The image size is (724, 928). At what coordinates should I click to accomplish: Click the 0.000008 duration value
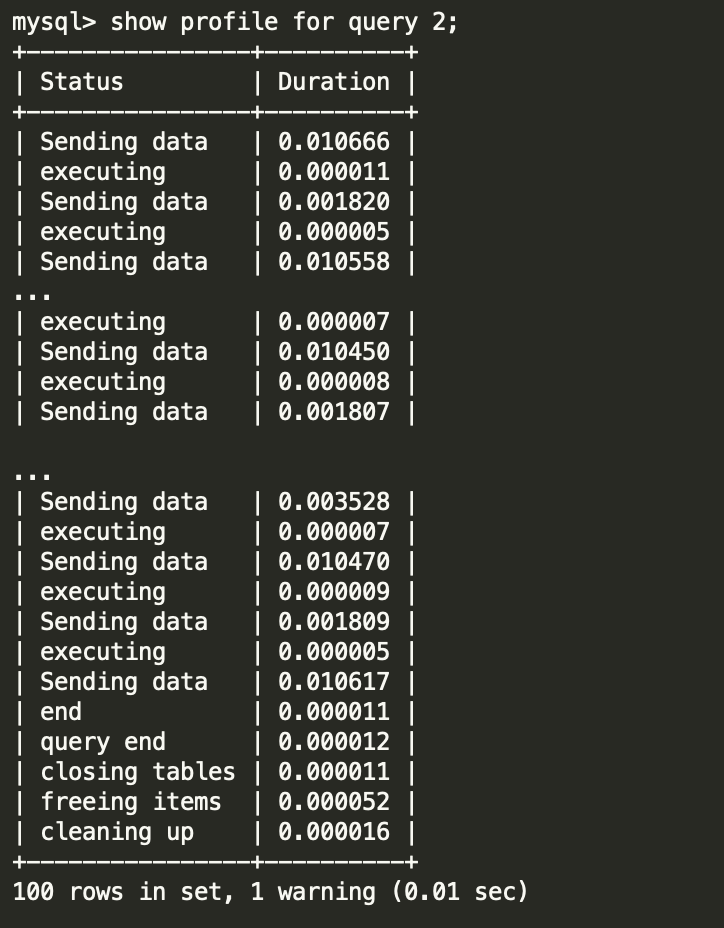333,382
